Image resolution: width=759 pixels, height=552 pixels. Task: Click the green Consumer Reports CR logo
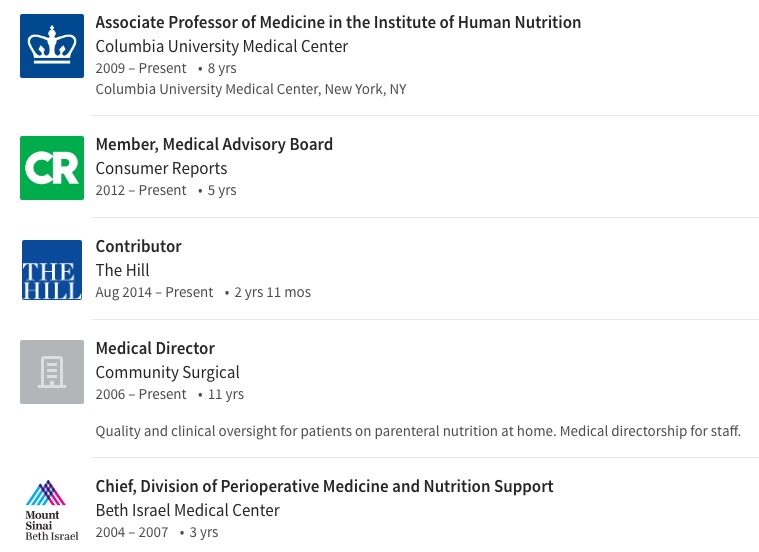pyautogui.click(x=52, y=168)
